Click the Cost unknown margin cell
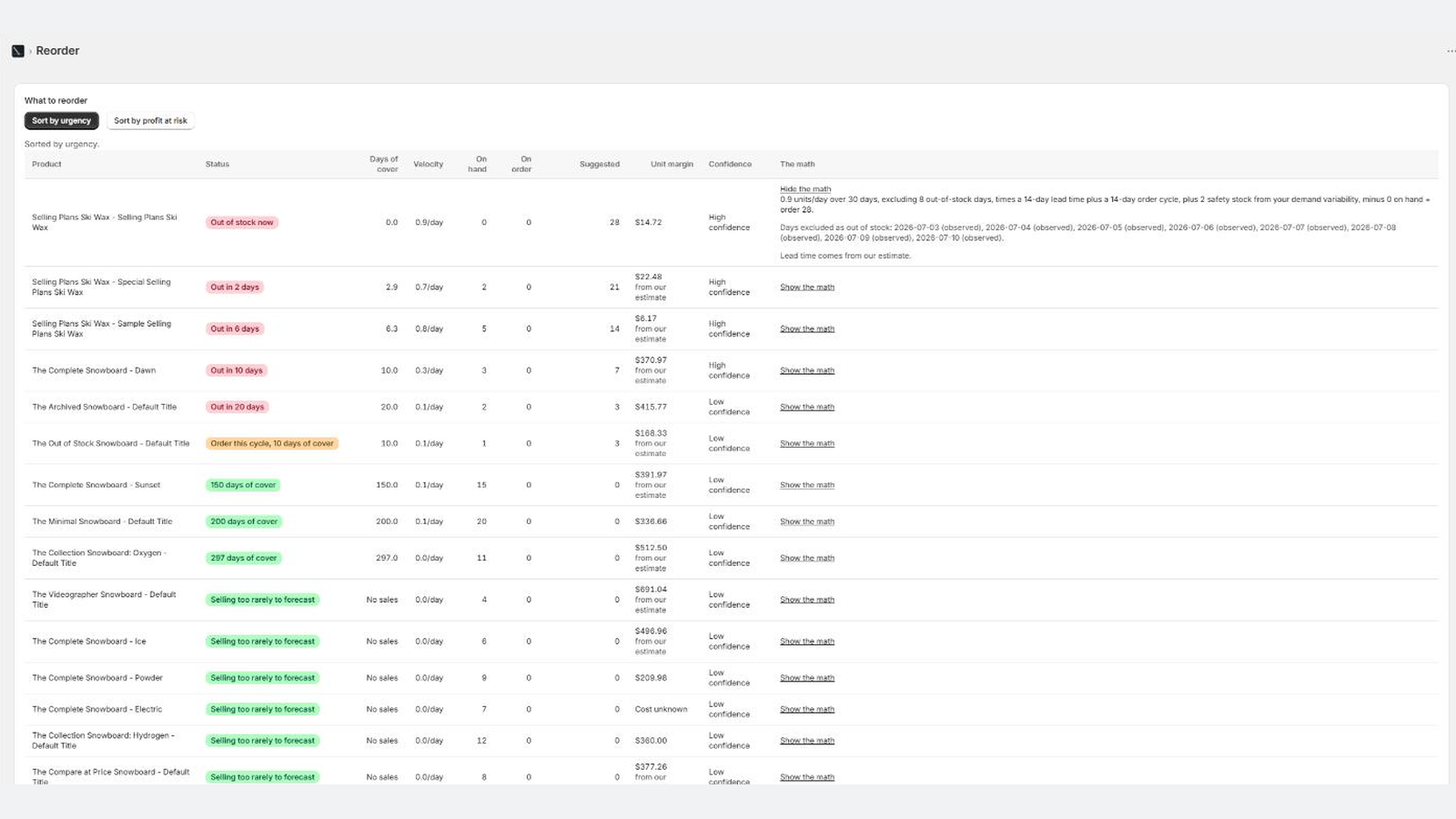 662,710
